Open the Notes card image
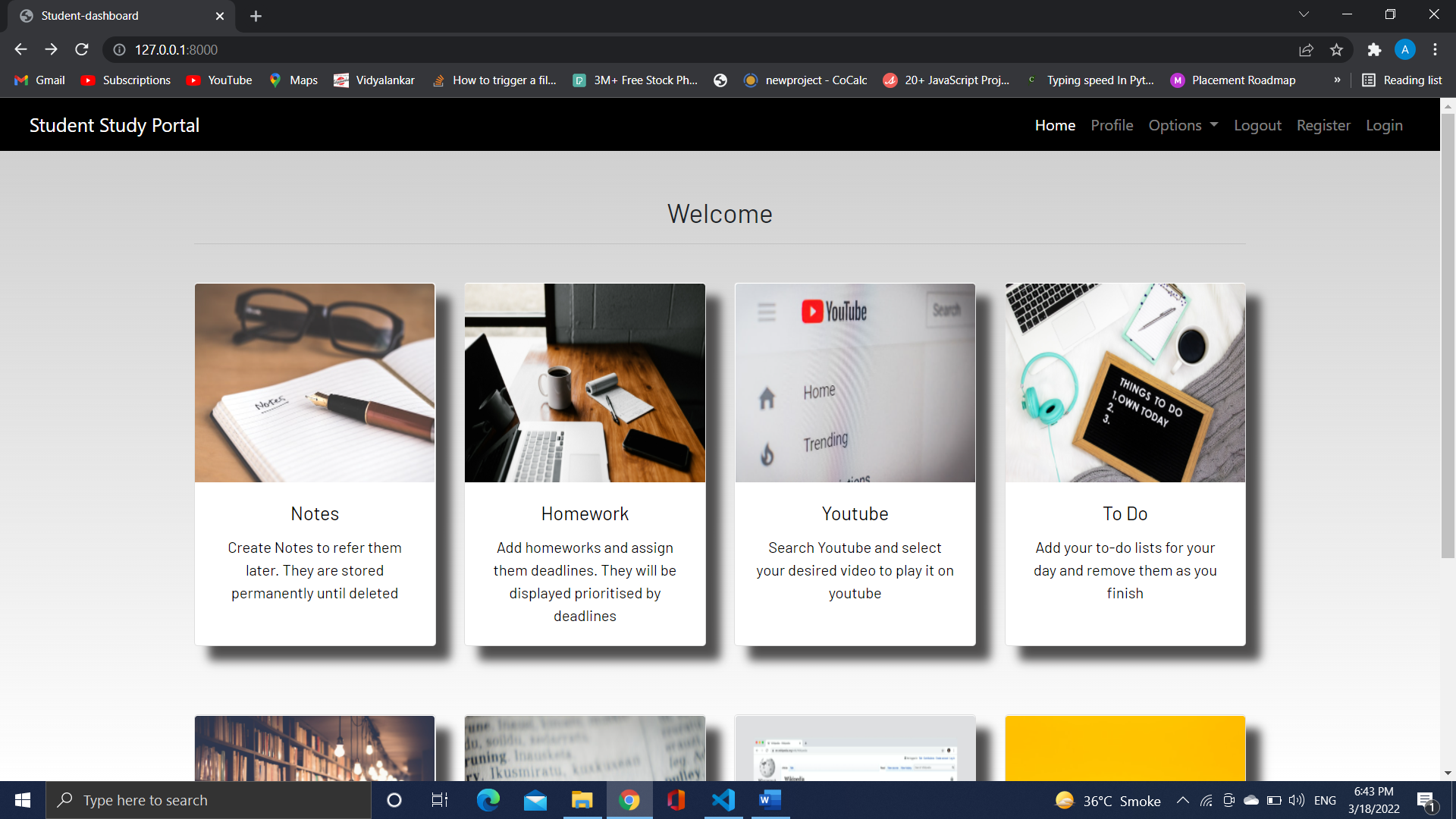This screenshot has height=819, width=1456. pos(315,383)
